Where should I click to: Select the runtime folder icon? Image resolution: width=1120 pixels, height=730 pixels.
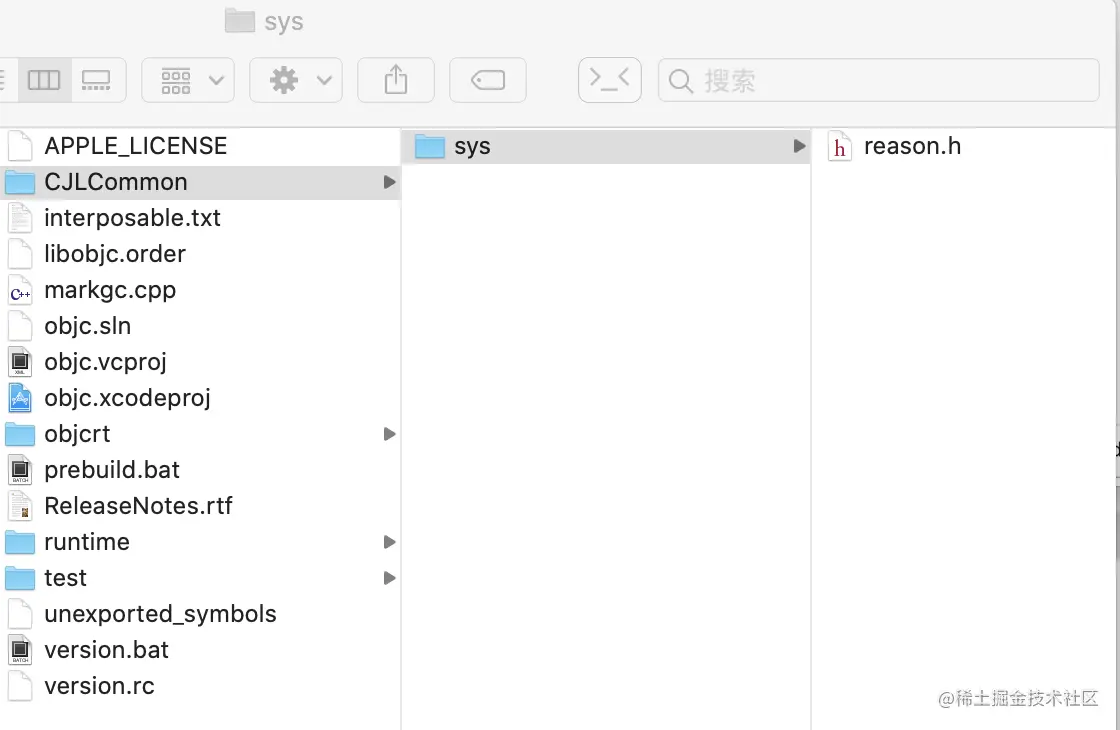tap(20, 541)
